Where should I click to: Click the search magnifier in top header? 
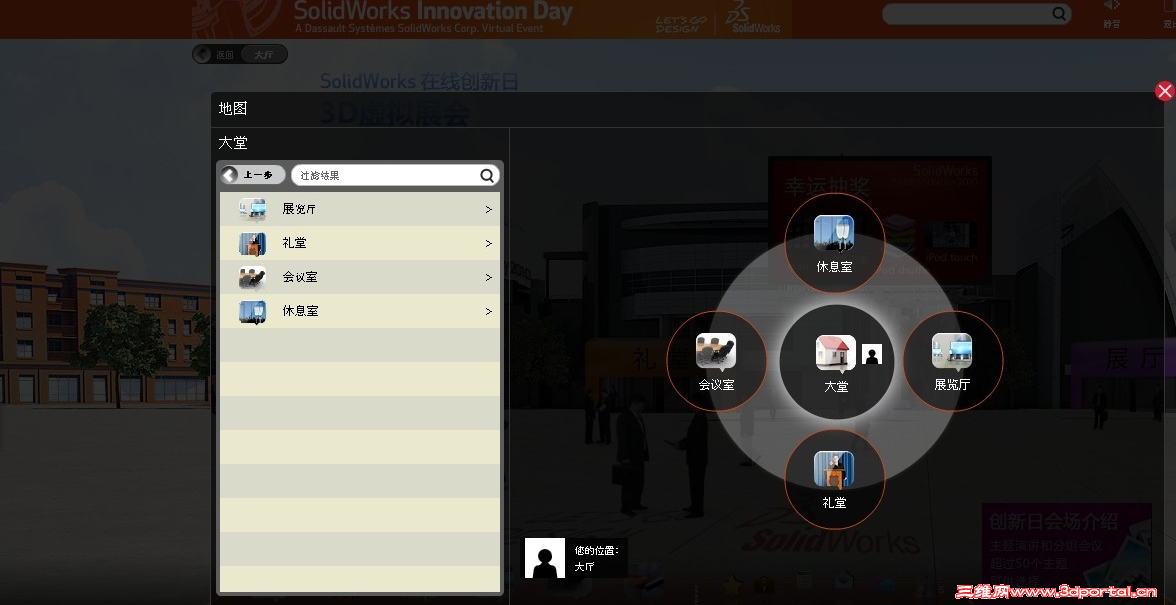click(x=1059, y=13)
